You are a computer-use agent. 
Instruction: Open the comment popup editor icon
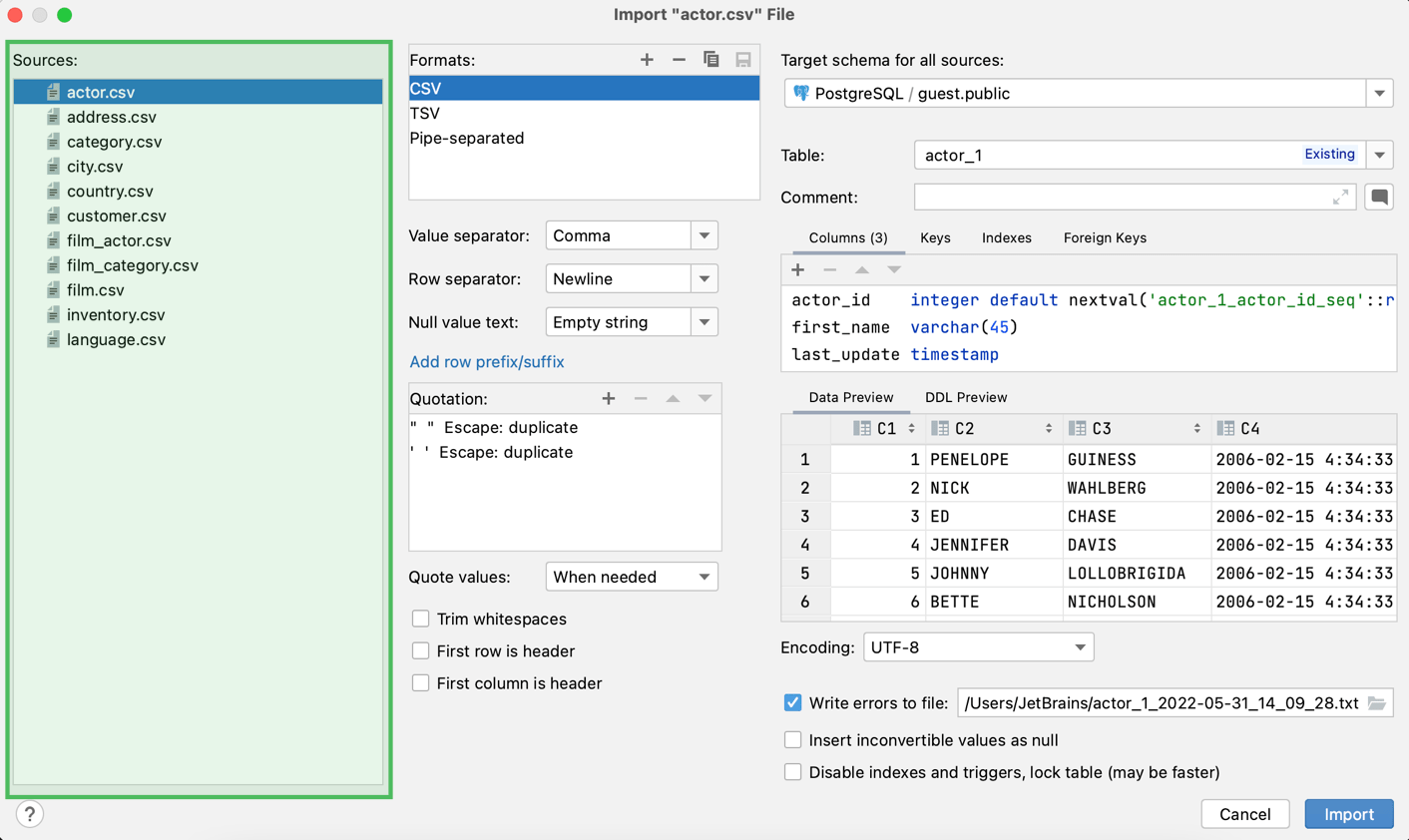click(1379, 196)
